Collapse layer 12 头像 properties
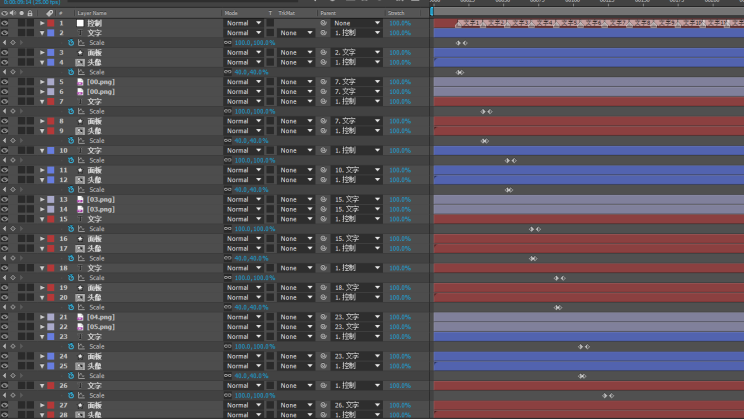This screenshot has height=419, width=744. coord(42,180)
